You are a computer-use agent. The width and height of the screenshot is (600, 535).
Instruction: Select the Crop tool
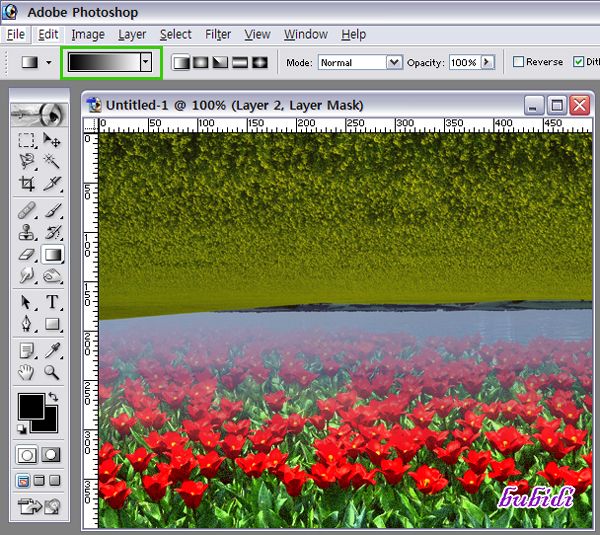pyautogui.click(x=26, y=184)
